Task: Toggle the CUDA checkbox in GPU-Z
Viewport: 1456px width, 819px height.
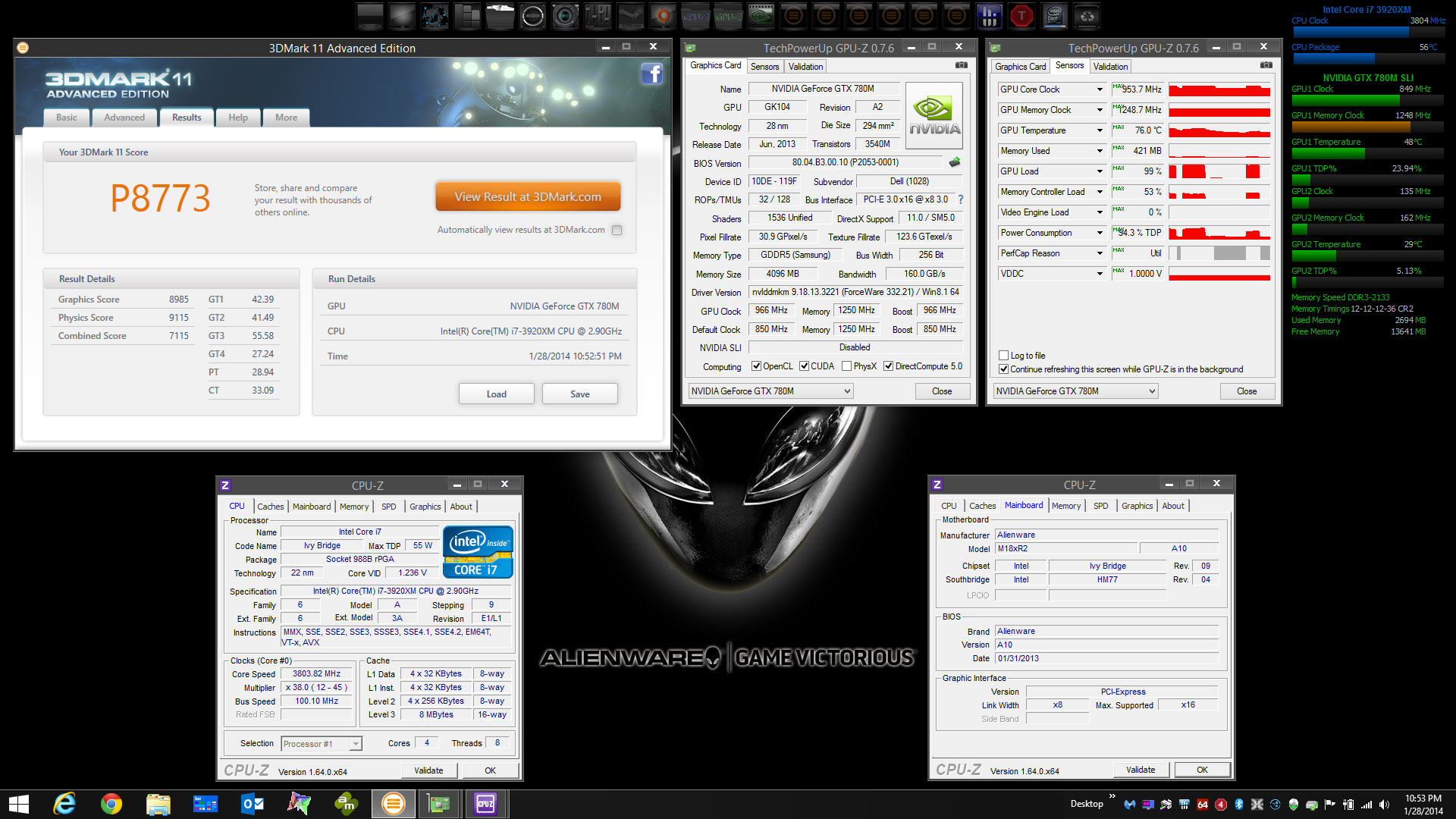Action: tap(804, 366)
